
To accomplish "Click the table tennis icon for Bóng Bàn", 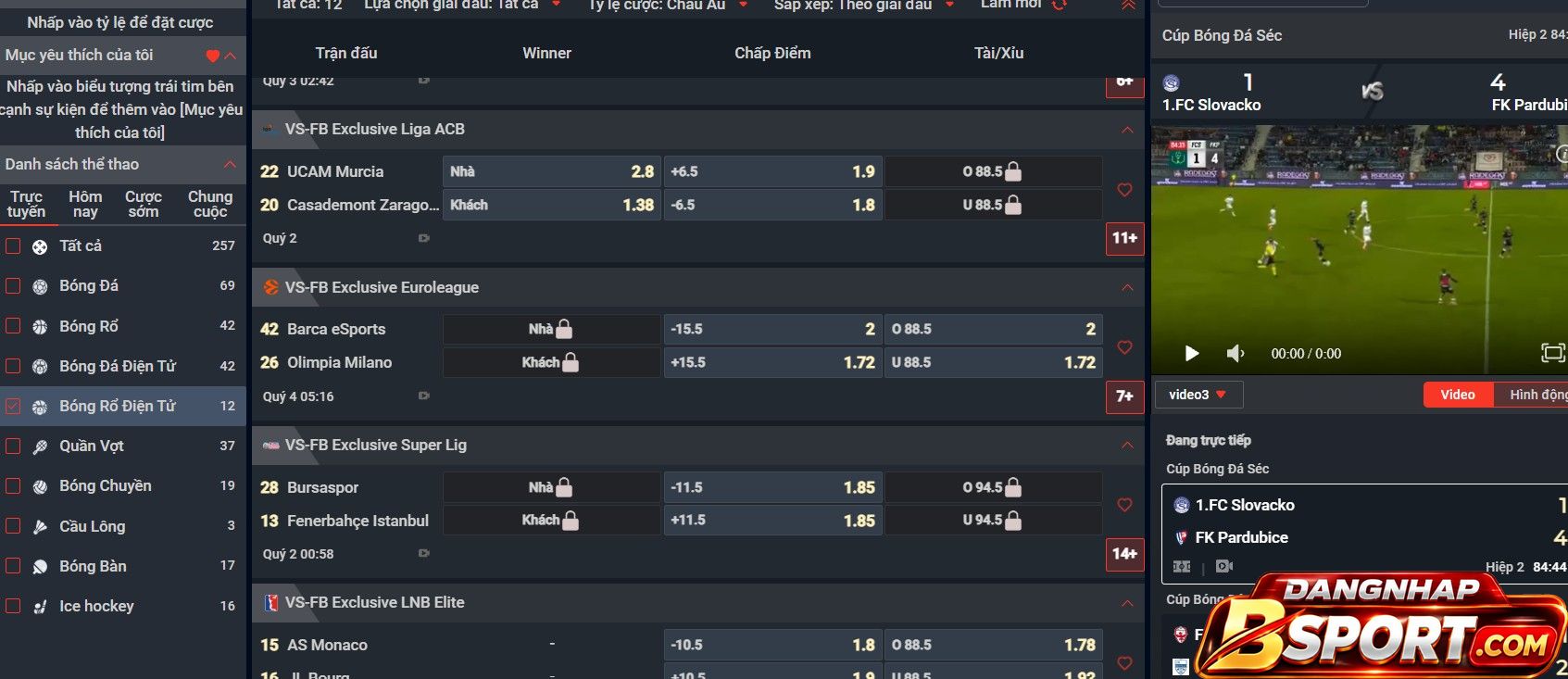I will tap(40, 566).
